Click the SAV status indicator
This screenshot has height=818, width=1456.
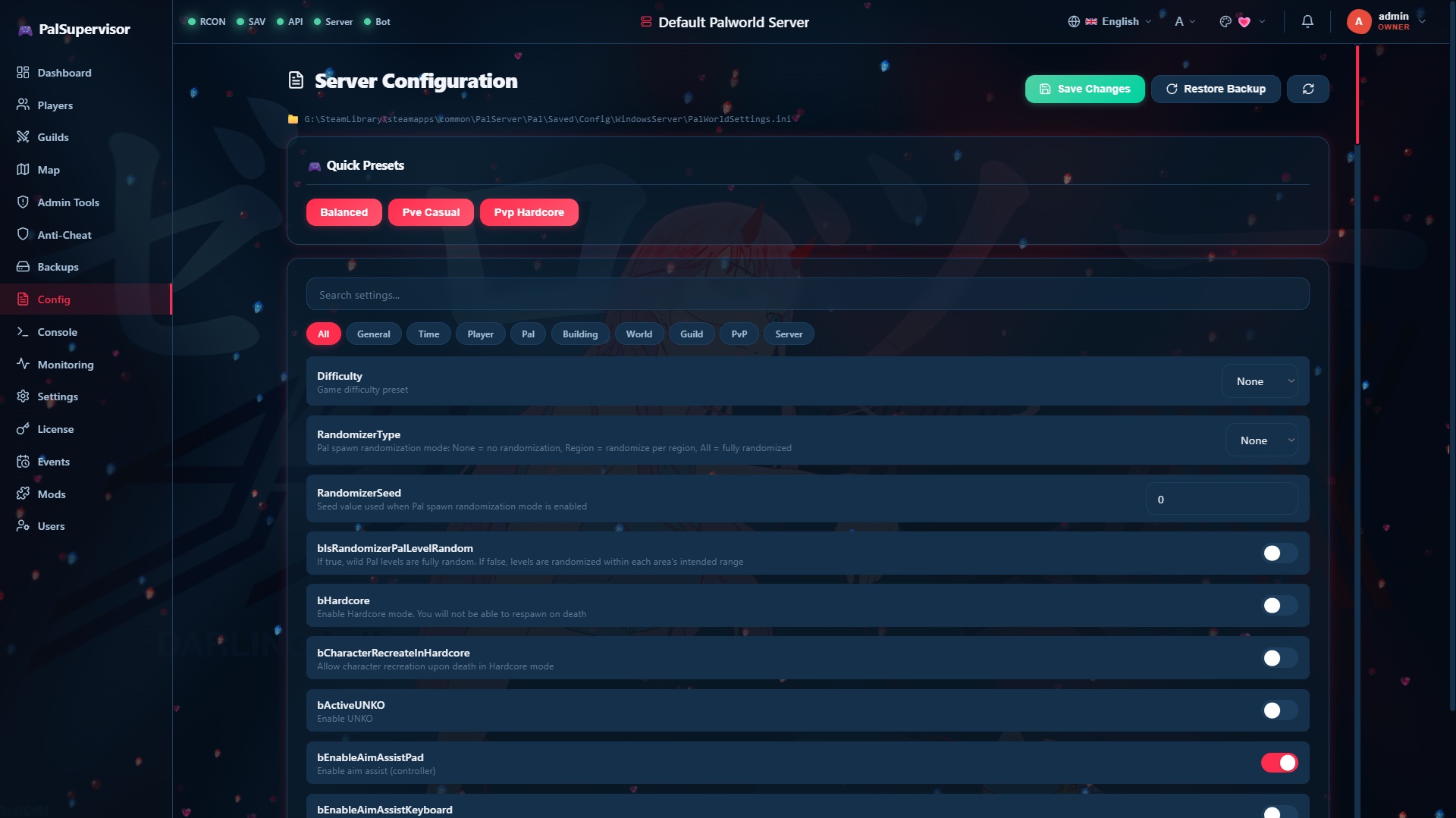pos(251,22)
